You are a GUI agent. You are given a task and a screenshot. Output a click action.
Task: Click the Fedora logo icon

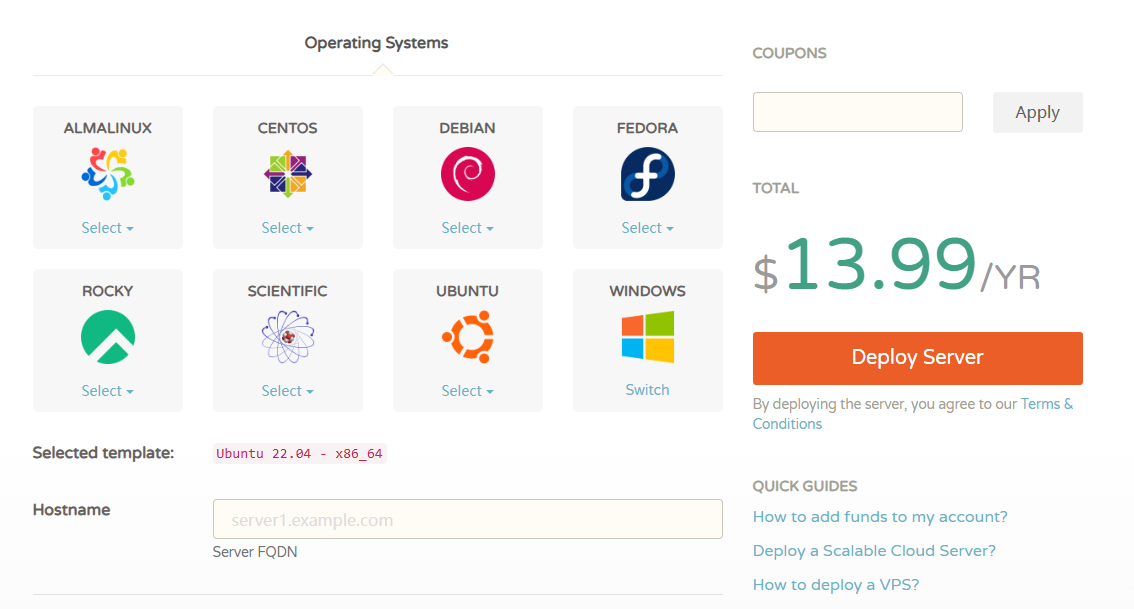click(647, 174)
